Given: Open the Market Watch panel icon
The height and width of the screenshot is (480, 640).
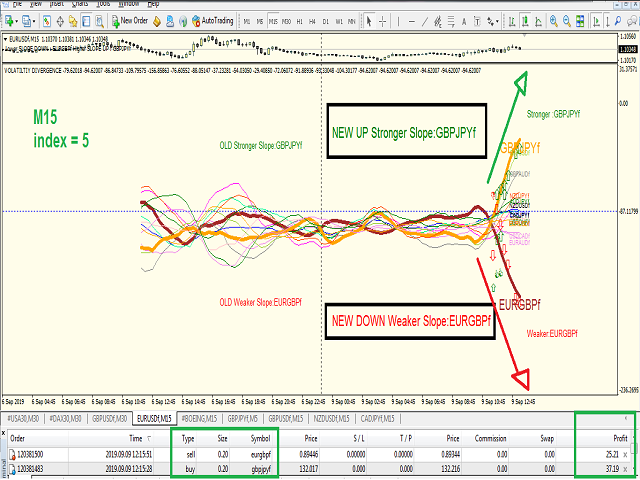Looking at the screenshot, I should tap(47, 21).
